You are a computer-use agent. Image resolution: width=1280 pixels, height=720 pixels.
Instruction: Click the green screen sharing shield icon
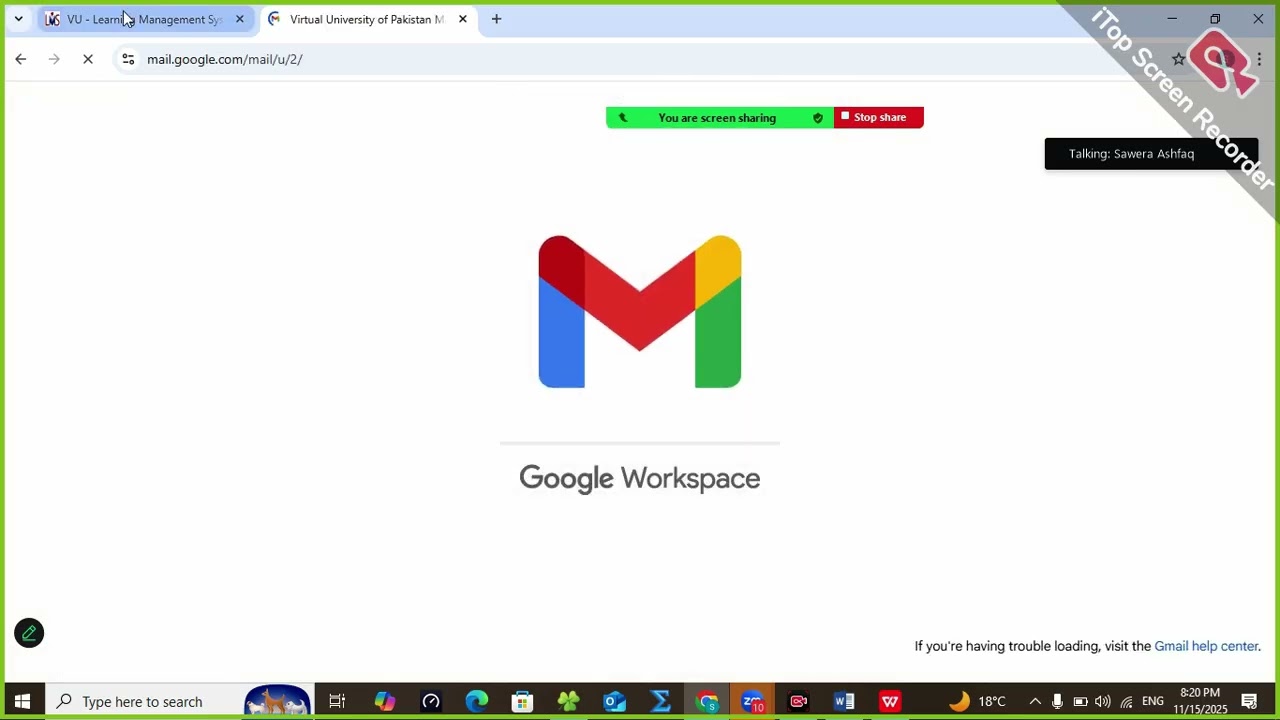(818, 118)
